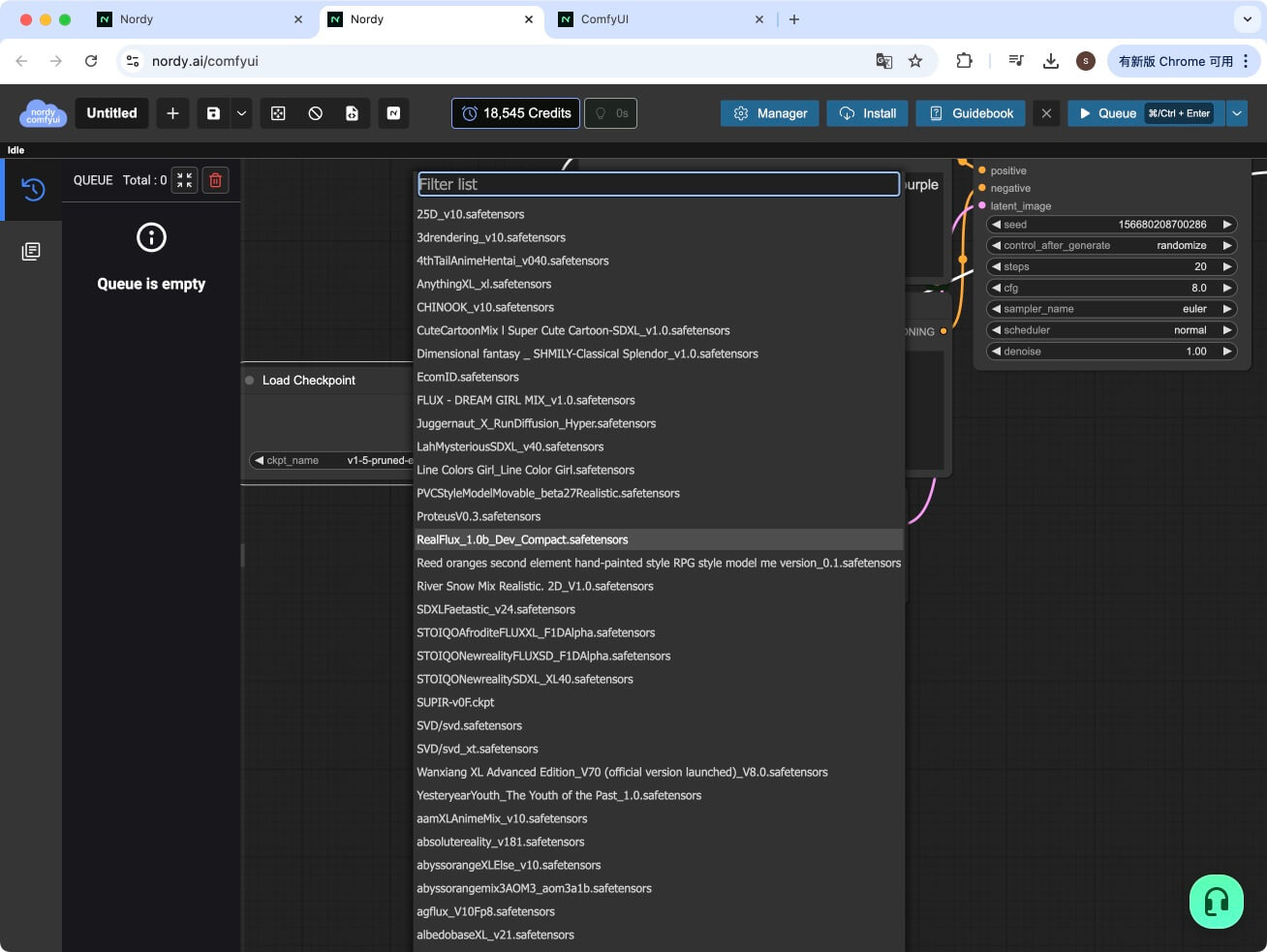Collapse the Load Checkpoint node via its dot
Screen dimensions: 1267x952
click(x=250, y=381)
